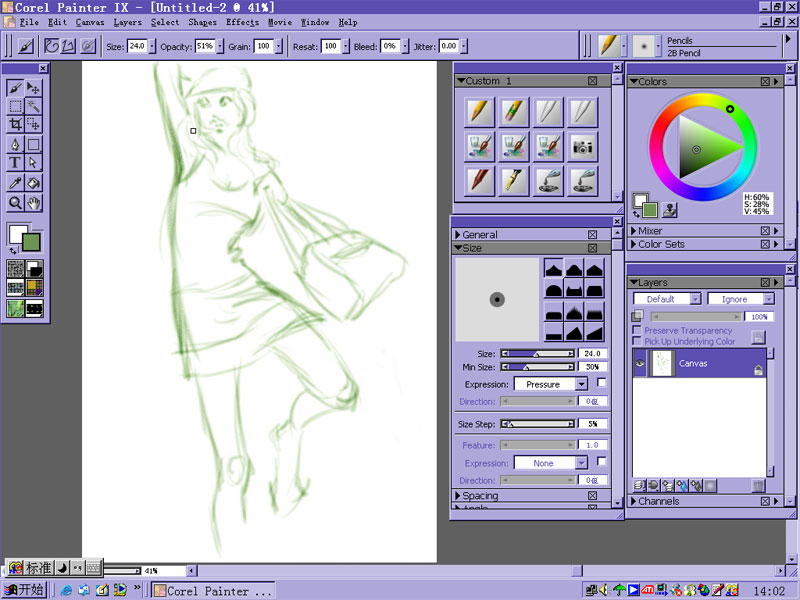Viewport: 800px width, 600px height.
Task: Pick the Shape Selection arrow tool
Action: 34,163
